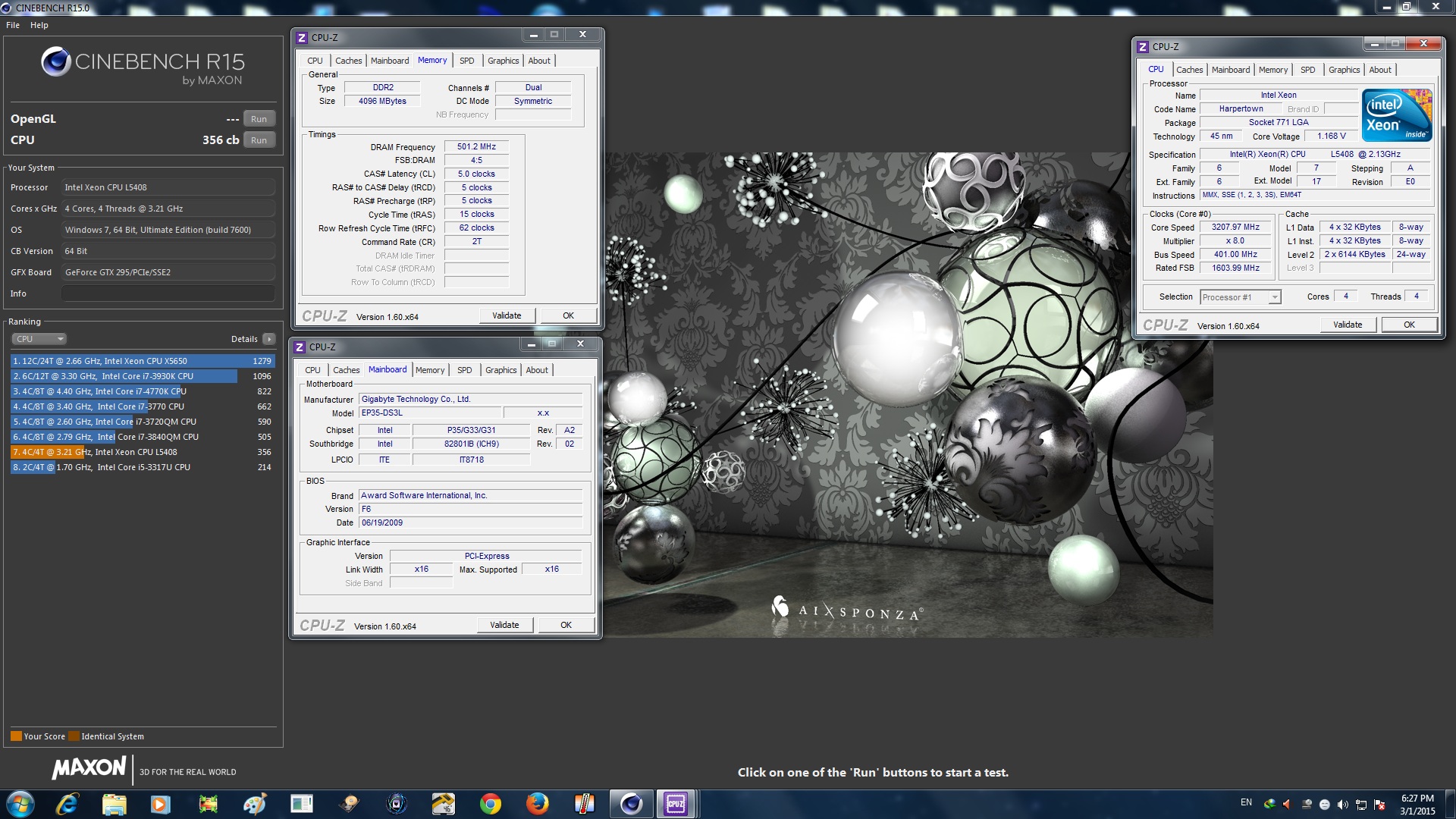Open the EN language indicator in tray
Image resolution: width=1456 pixels, height=819 pixels.
[x=1246, y=802]
